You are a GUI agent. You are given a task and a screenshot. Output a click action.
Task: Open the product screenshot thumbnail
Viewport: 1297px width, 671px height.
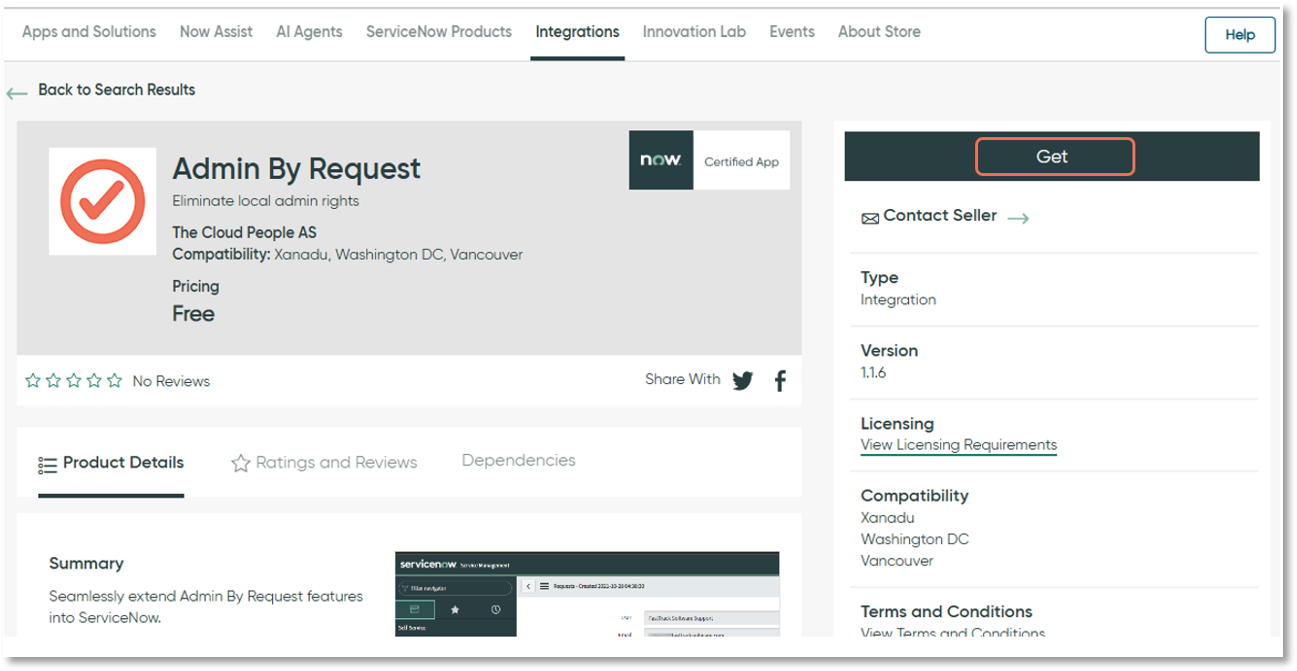587,594
